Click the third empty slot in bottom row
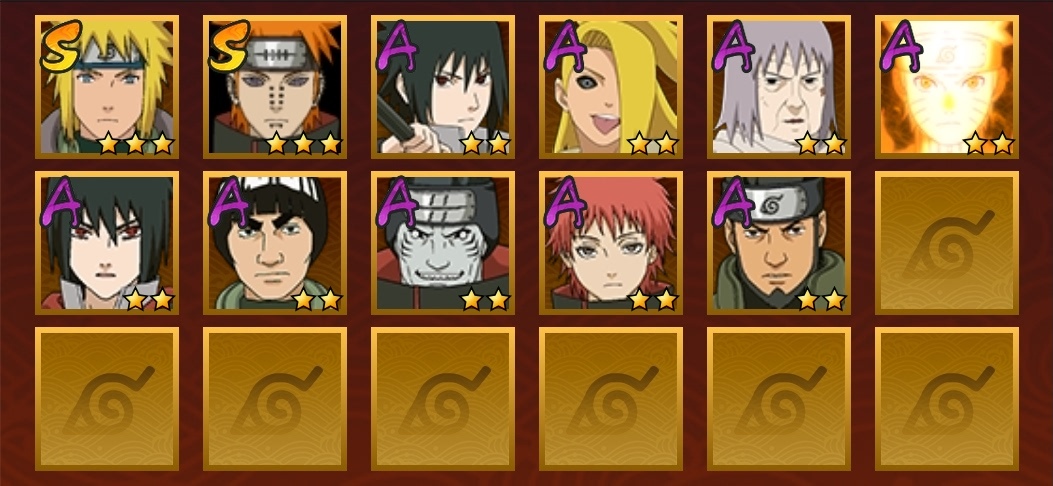 tap(443, 399)
